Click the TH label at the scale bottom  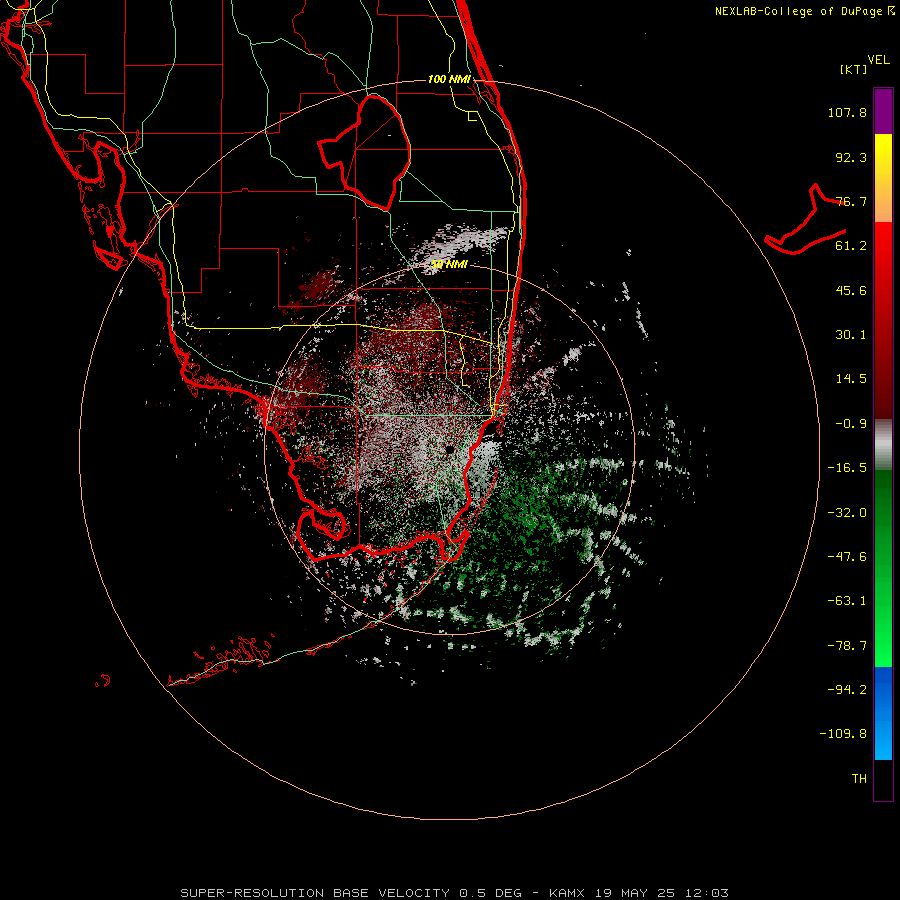tap(859, 779)
